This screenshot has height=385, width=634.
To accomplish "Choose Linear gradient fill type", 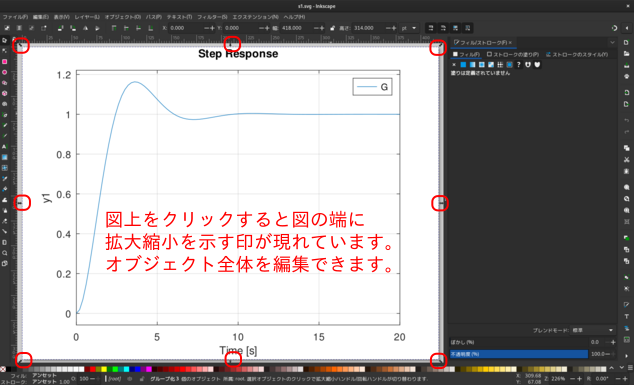I will 472,65.
